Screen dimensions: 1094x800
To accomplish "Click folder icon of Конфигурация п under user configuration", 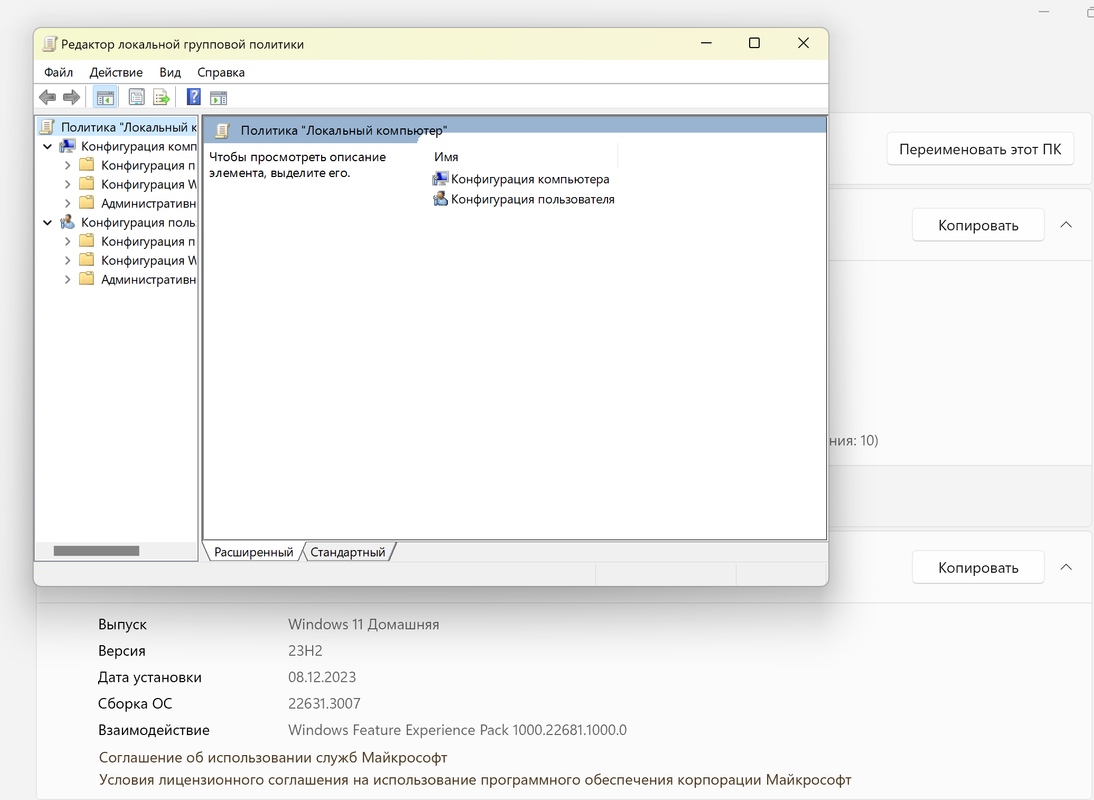I will coord(87,241).
